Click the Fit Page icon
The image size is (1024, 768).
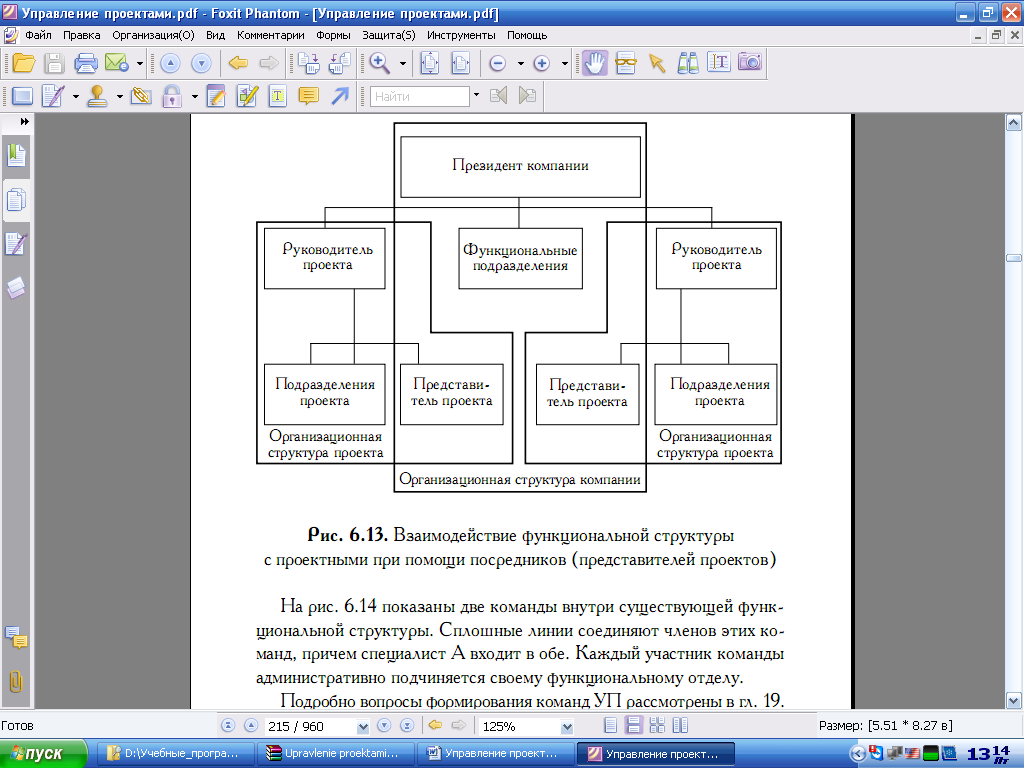(x=430, y=63)
